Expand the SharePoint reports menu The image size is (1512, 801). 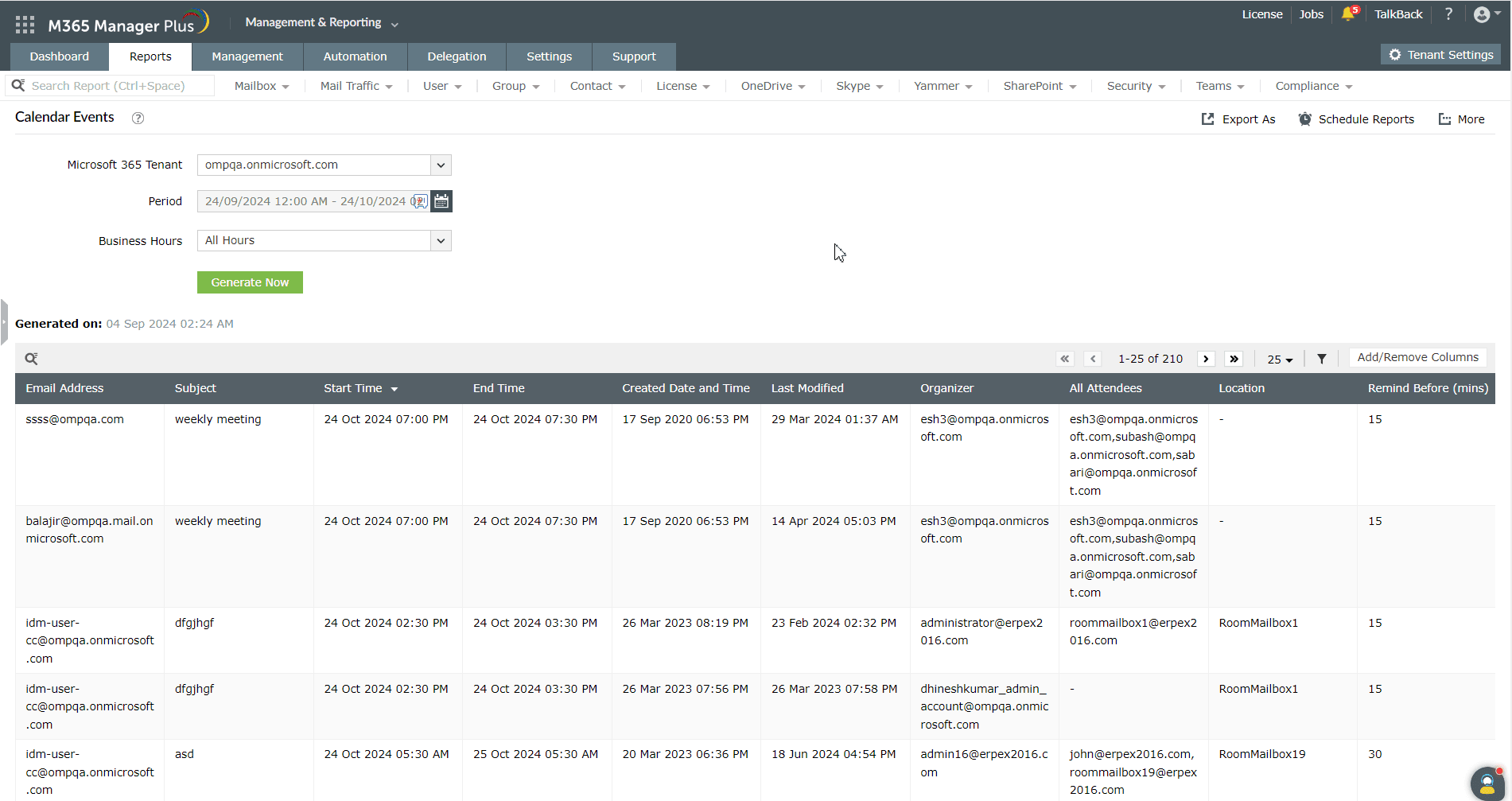(1040, 86)
